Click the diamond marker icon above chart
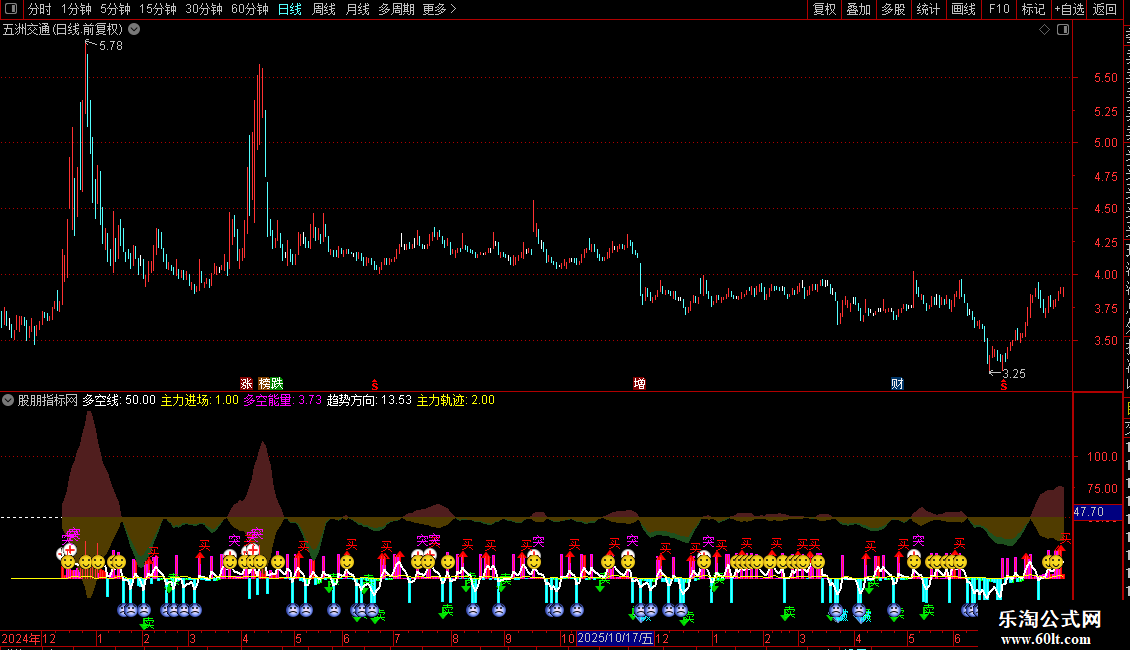 [1044, 30]
